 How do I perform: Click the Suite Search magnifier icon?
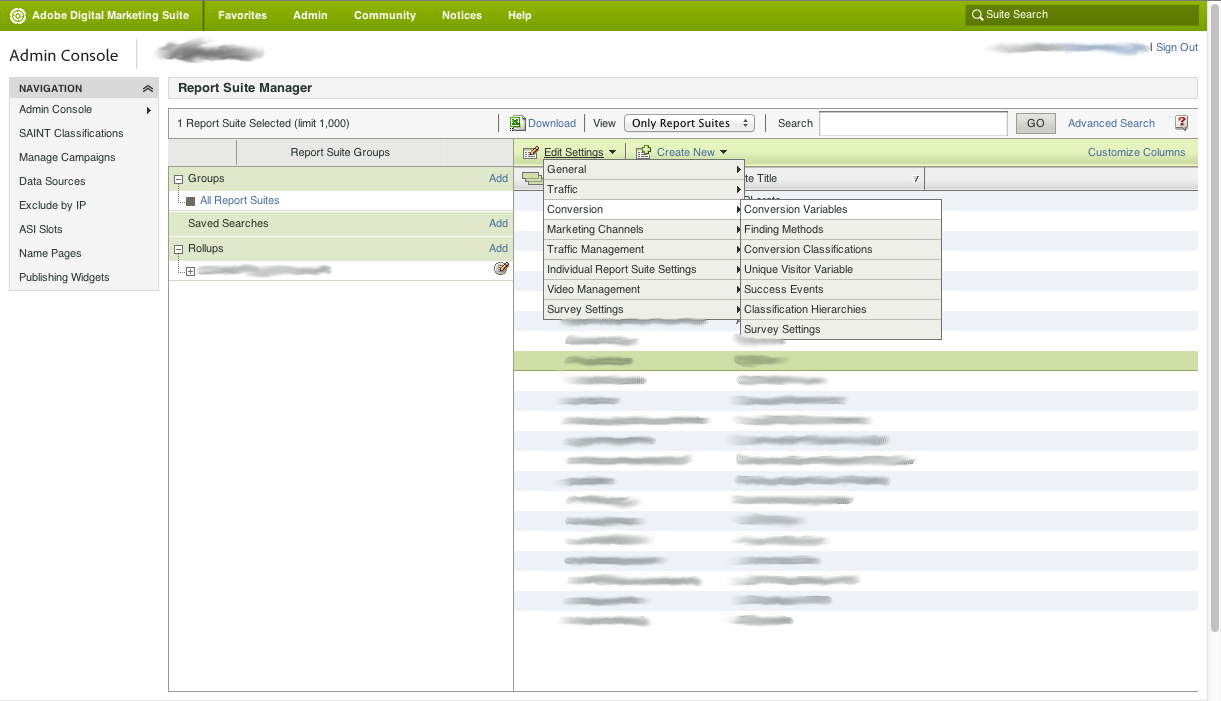(977, 15)
